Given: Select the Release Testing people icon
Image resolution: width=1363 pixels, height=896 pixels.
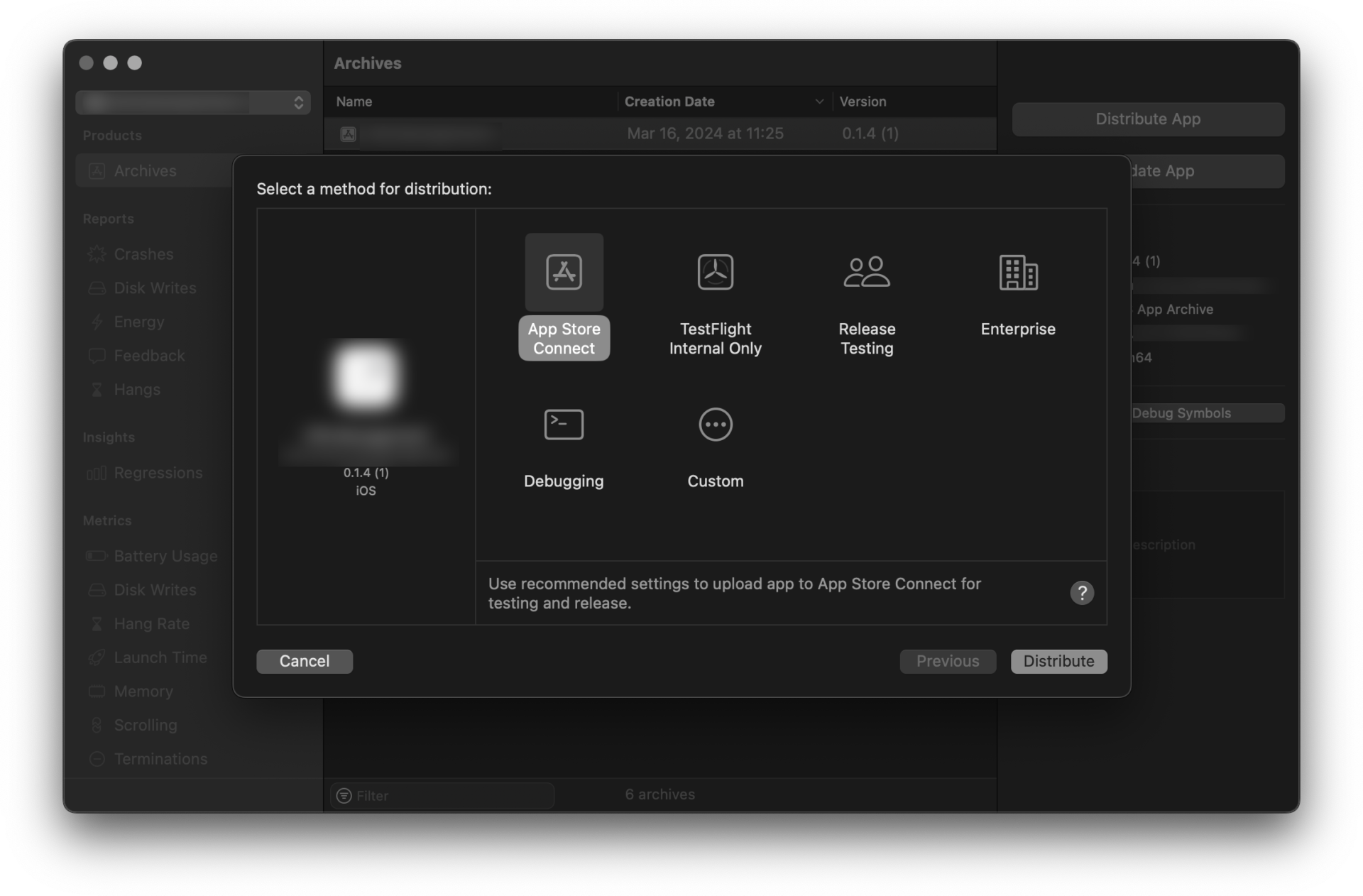Looking at the screenshot, I should pyautogui.click(x=866, y=271).
